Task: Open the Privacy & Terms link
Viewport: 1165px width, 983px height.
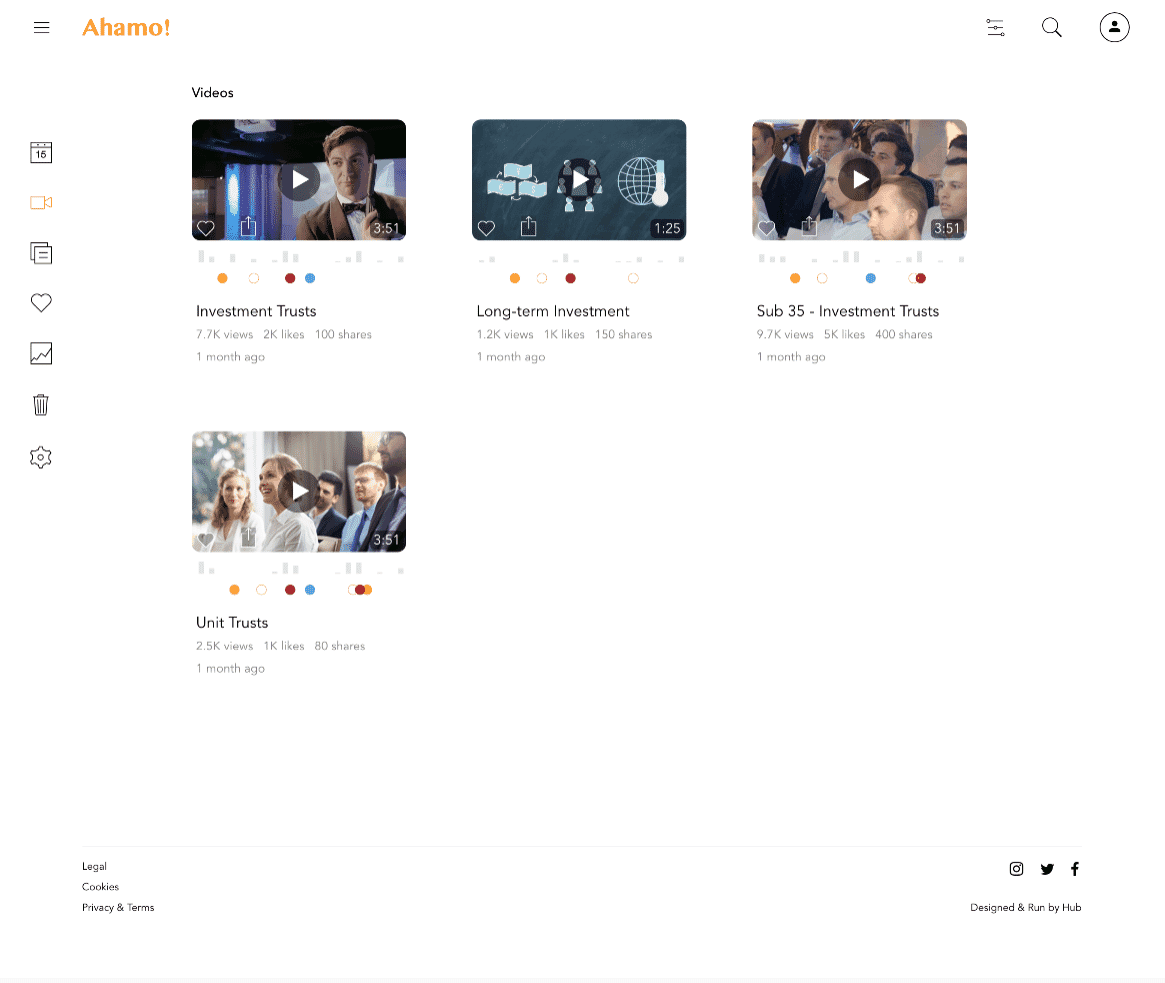Action: pos(118,907)
